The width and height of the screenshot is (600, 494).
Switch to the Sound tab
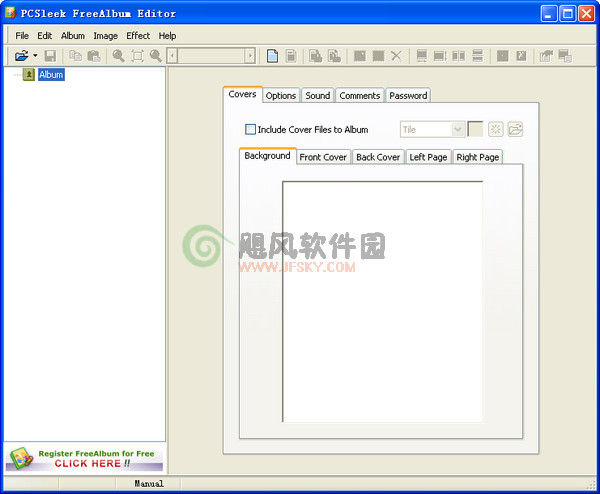(x=317, y=96)
